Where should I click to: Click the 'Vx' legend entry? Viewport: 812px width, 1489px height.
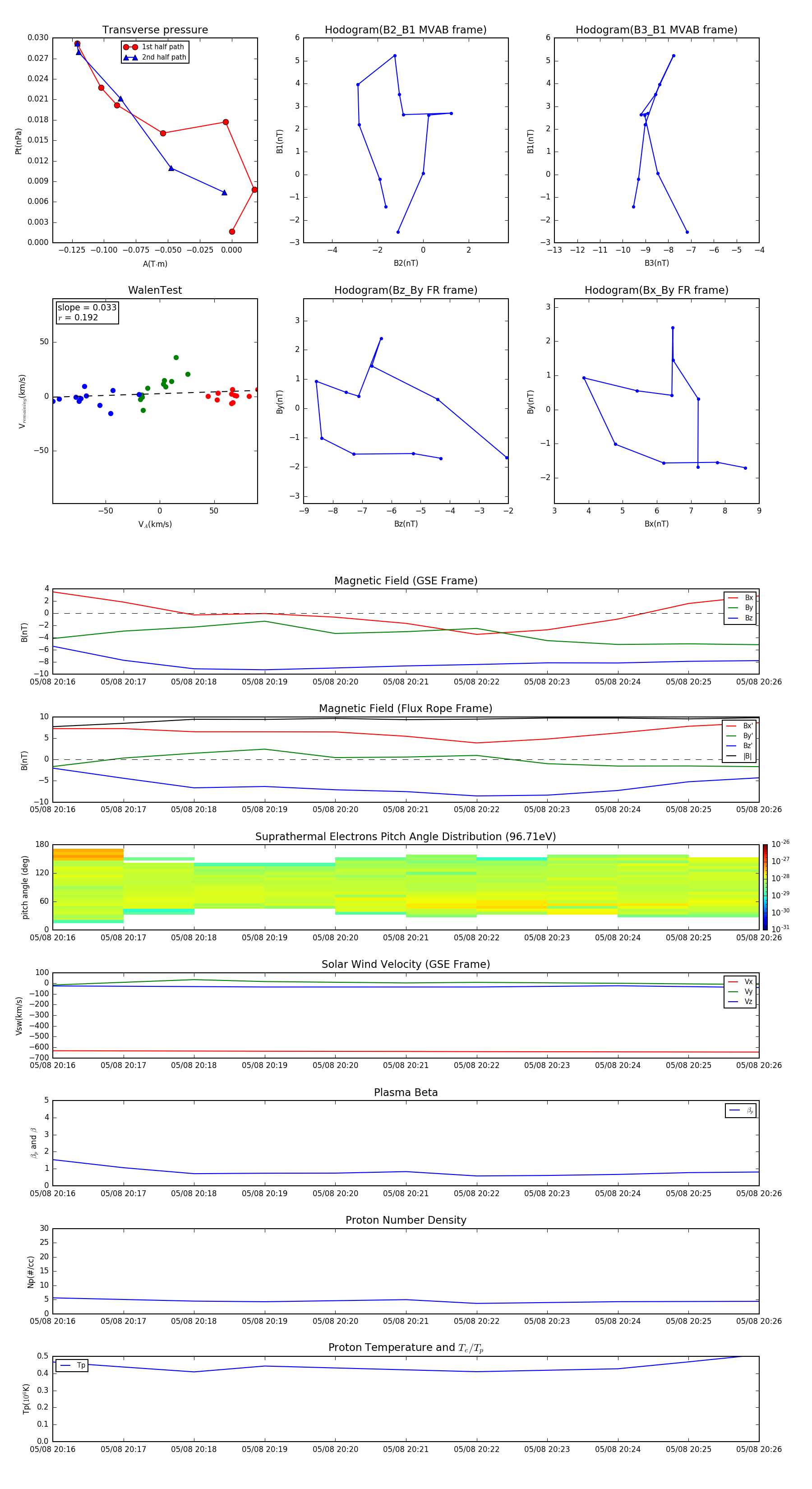point(740,982)
